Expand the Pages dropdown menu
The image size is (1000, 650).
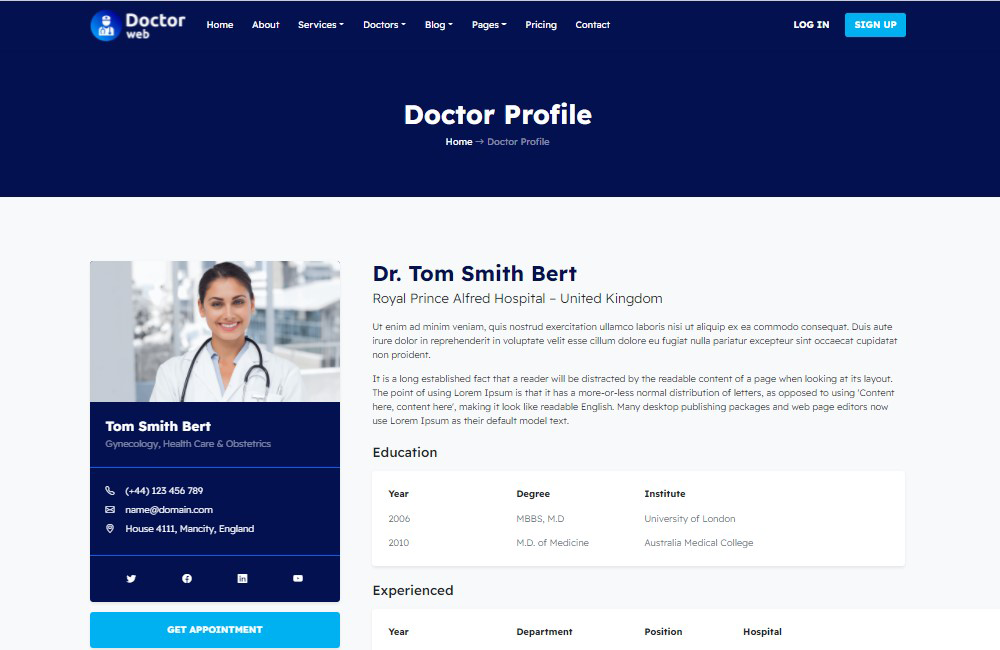point(489,25)
